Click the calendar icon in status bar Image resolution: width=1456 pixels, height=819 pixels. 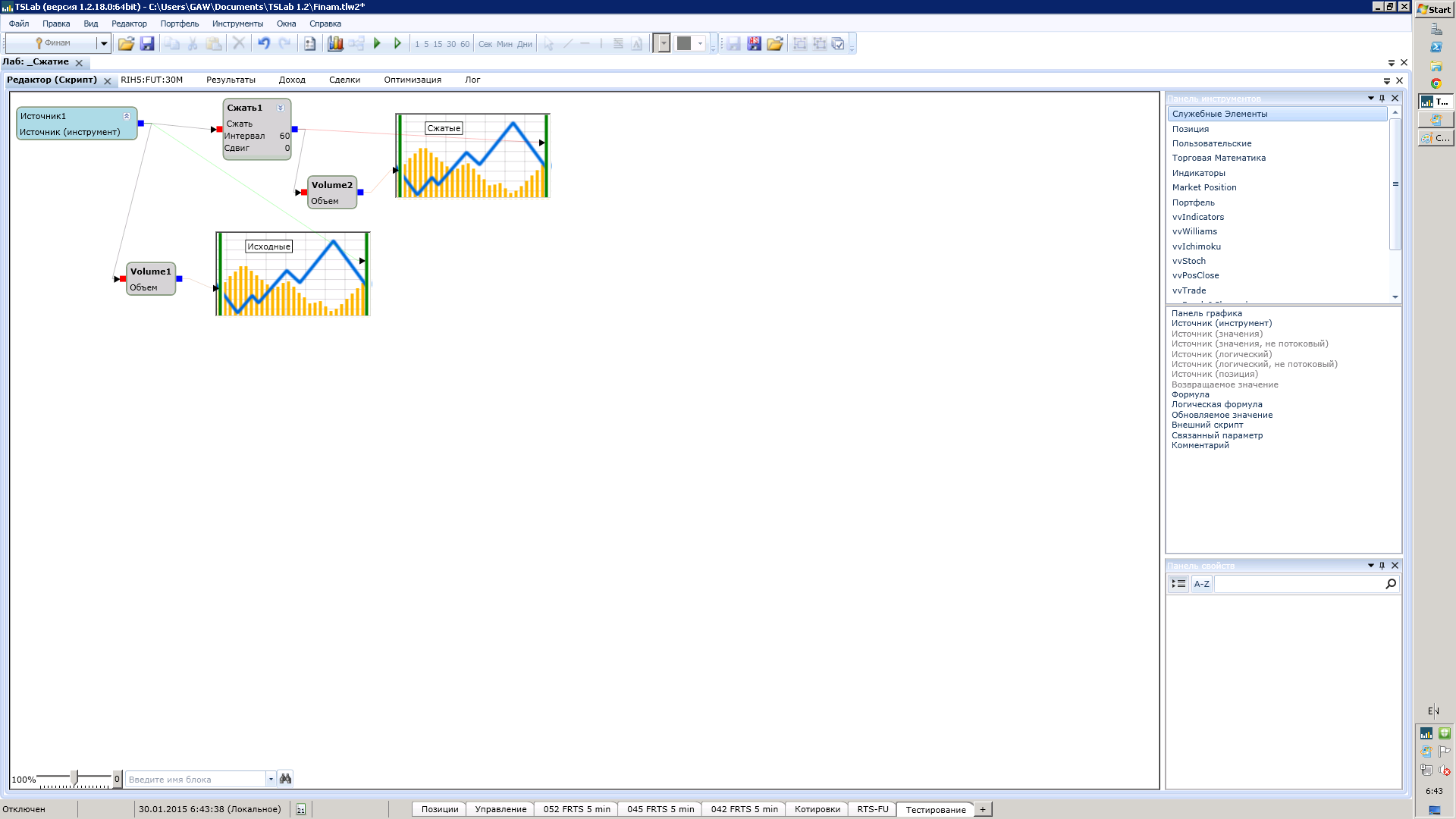[301, 809]
